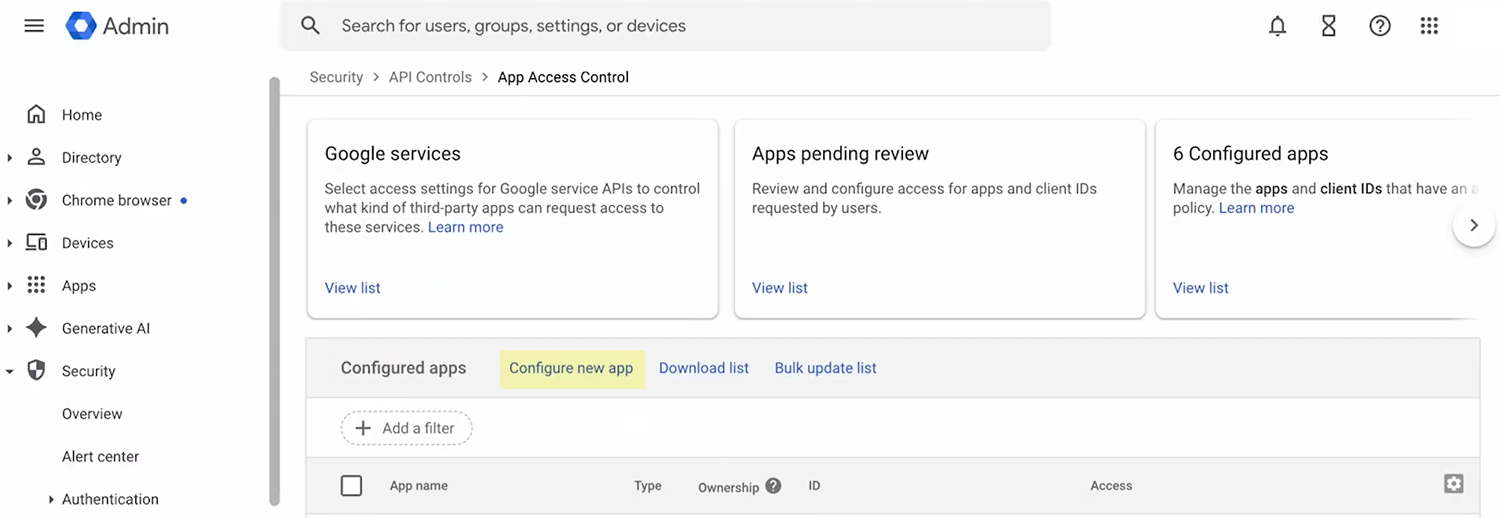Click Add a filter button
1500x518 pixels.
pos(406,428)
